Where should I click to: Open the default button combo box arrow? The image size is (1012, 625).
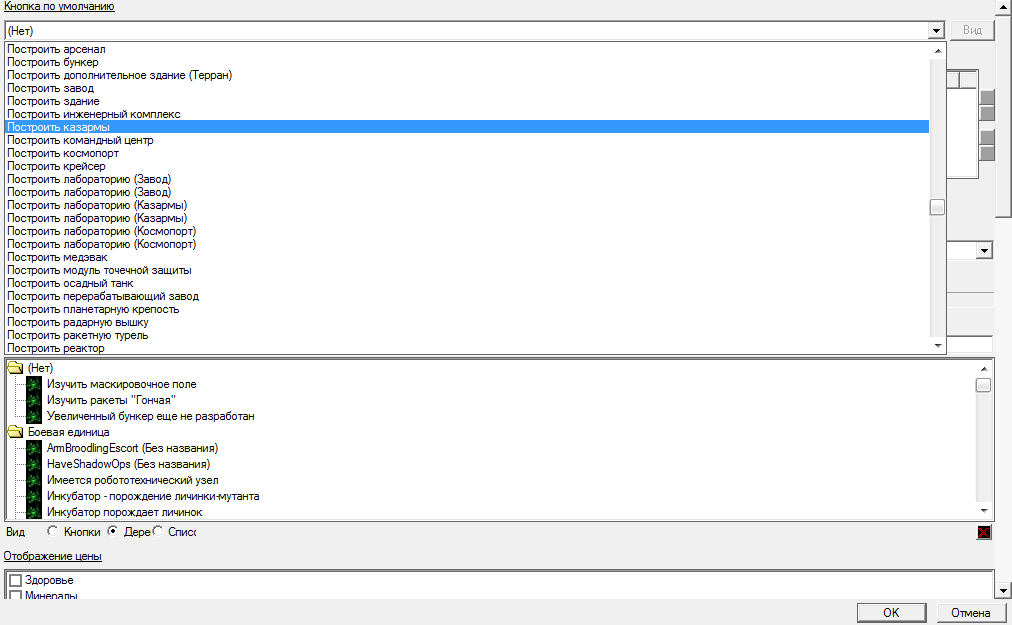point(936,31)
